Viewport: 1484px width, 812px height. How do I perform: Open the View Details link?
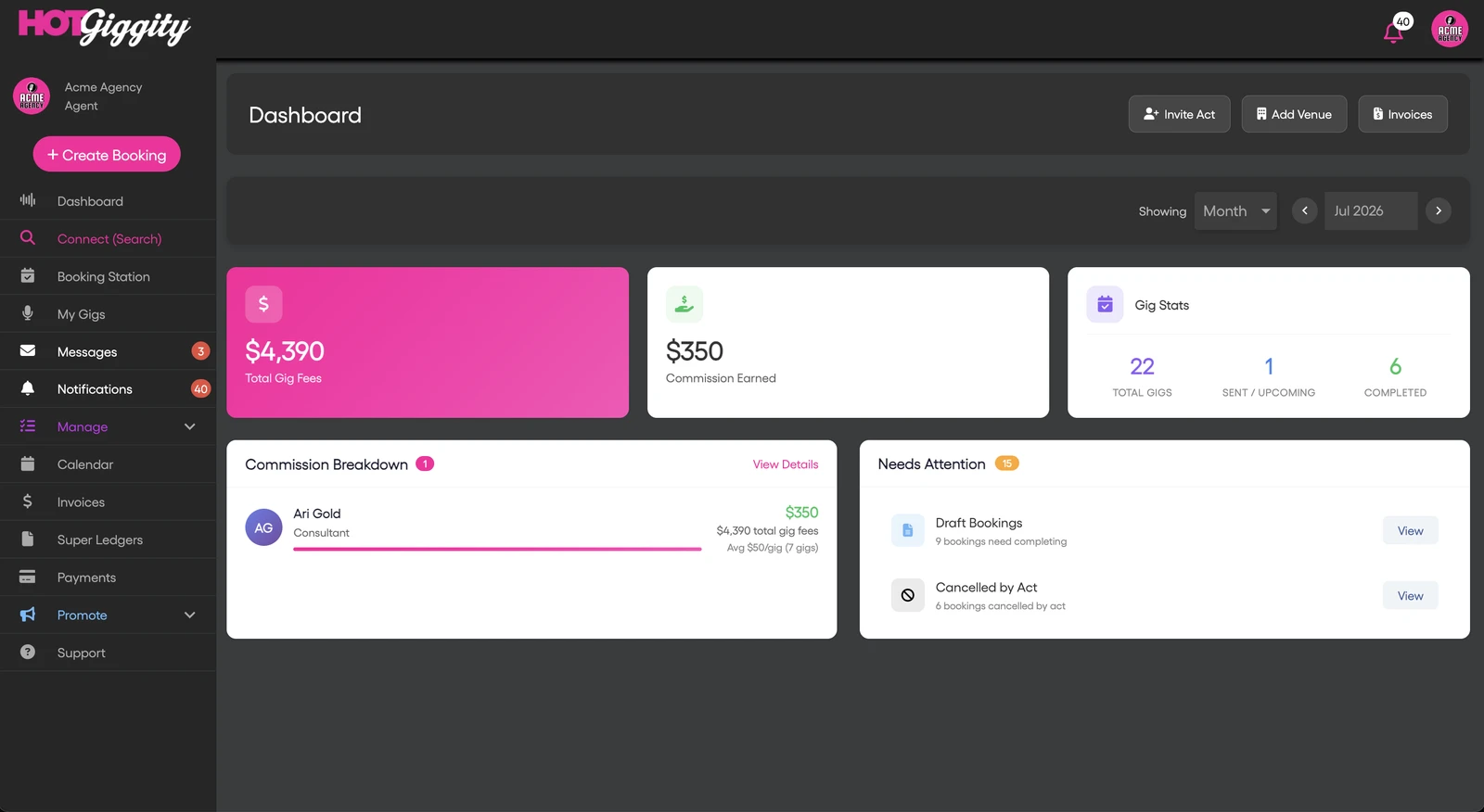786,464
